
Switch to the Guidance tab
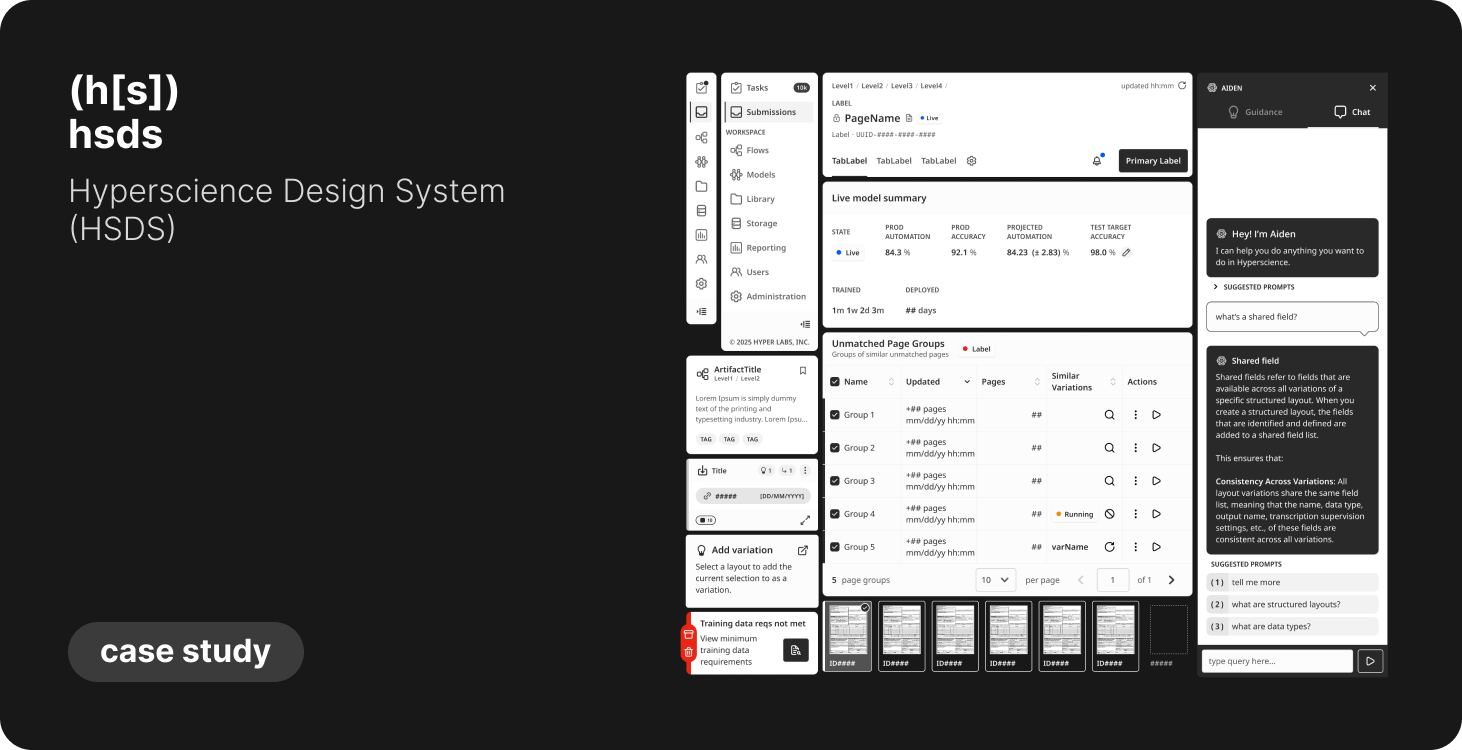click(1254, 112)
